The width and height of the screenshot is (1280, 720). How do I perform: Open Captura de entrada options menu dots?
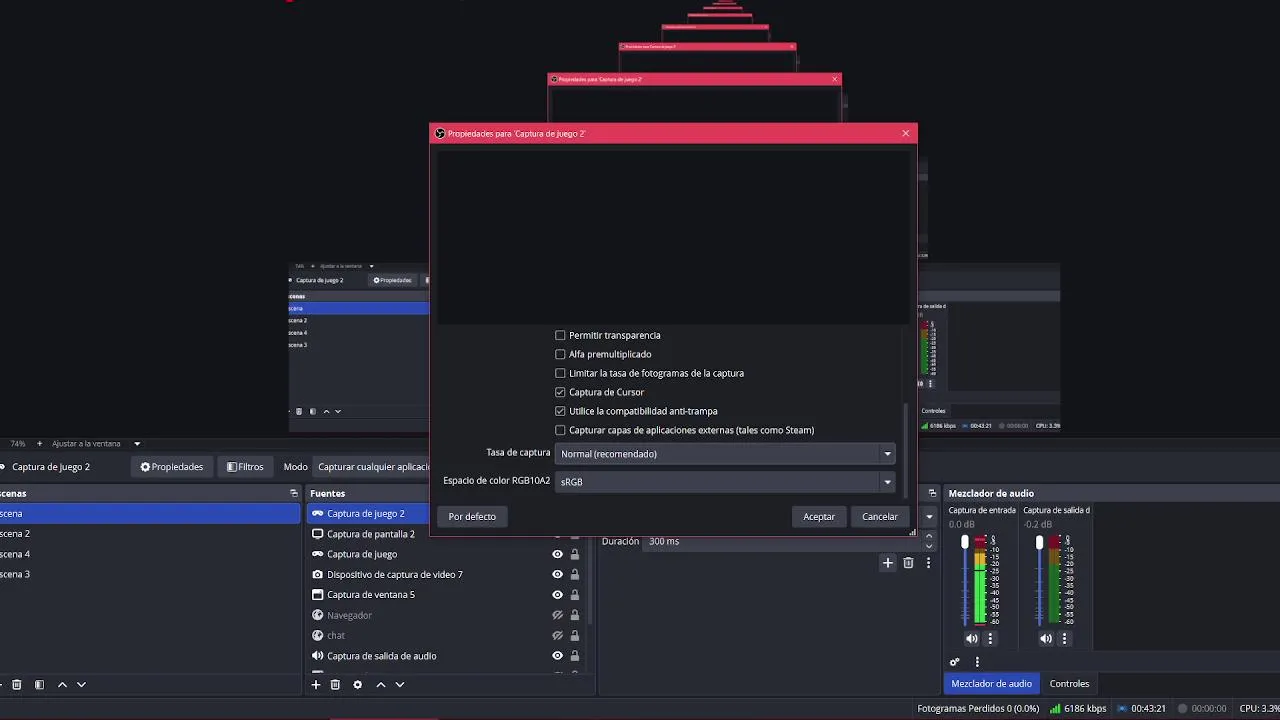coord(991,638)
